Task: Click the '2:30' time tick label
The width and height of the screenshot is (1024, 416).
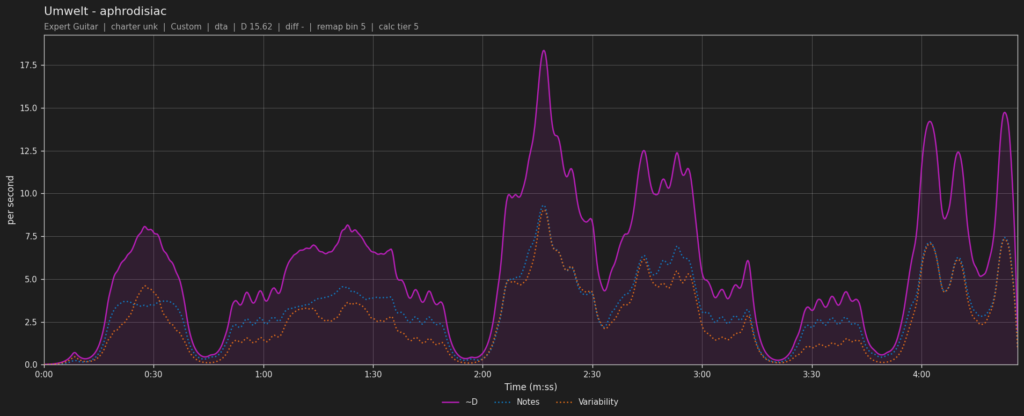Action: click(592, 375)
